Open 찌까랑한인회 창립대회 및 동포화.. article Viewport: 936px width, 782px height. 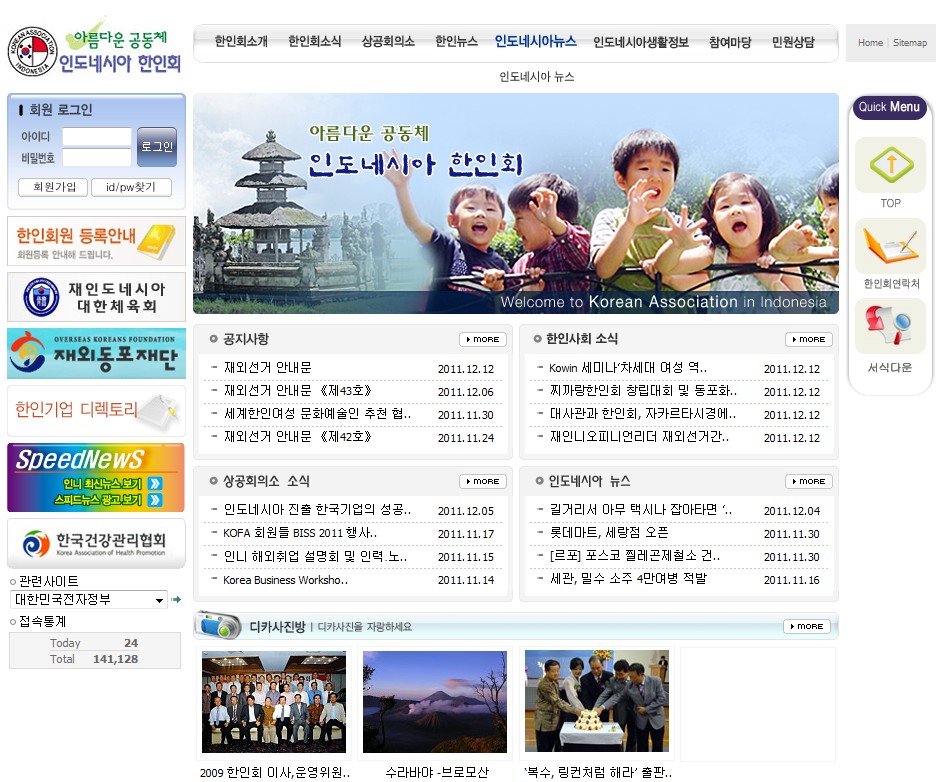coord(643,390)
